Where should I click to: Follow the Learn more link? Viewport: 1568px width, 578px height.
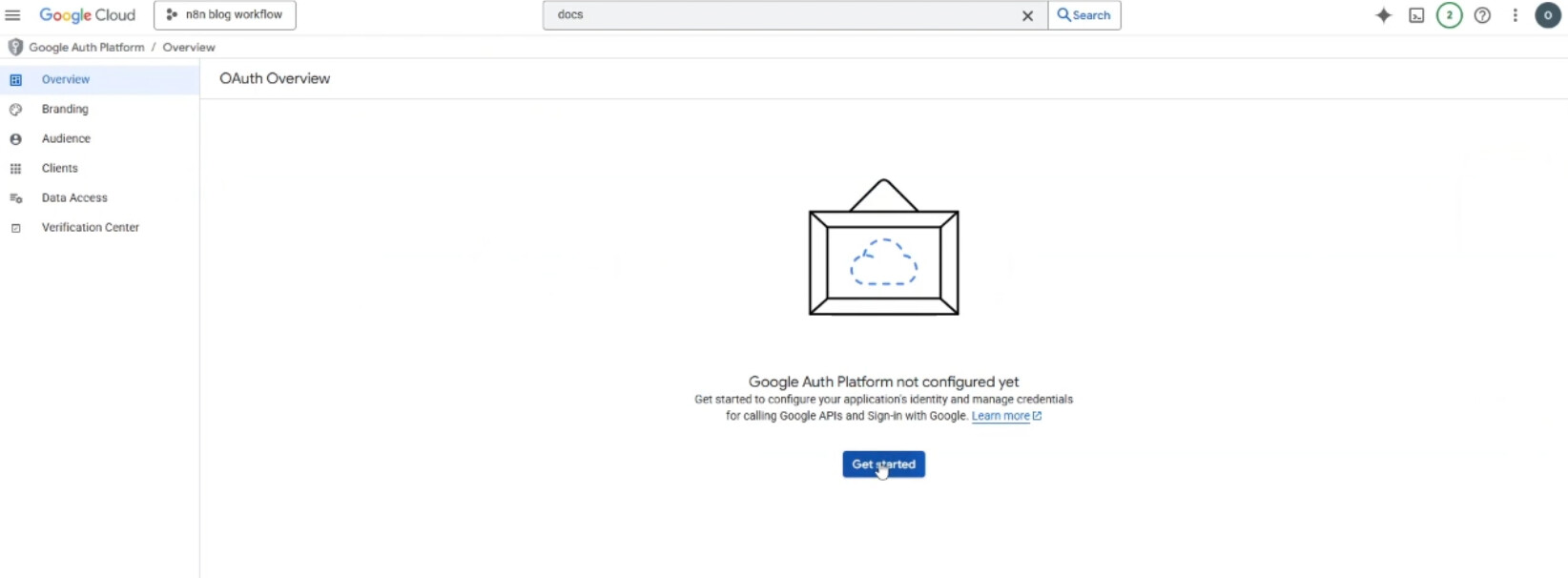pos(1001,417)
